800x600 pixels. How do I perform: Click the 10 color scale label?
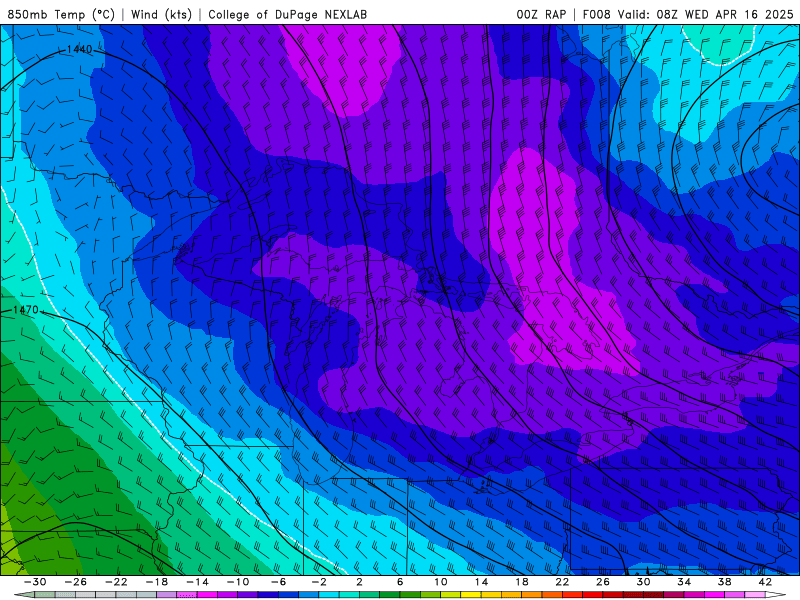coord(441,582)
